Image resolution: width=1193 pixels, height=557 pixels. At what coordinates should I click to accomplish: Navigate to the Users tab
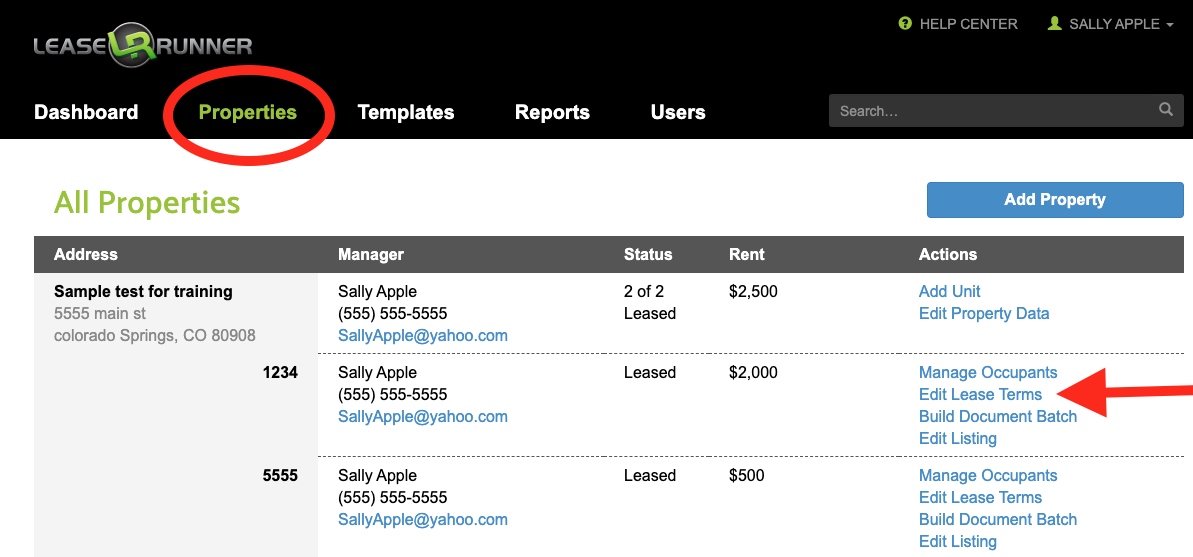[x=677, y=112]
